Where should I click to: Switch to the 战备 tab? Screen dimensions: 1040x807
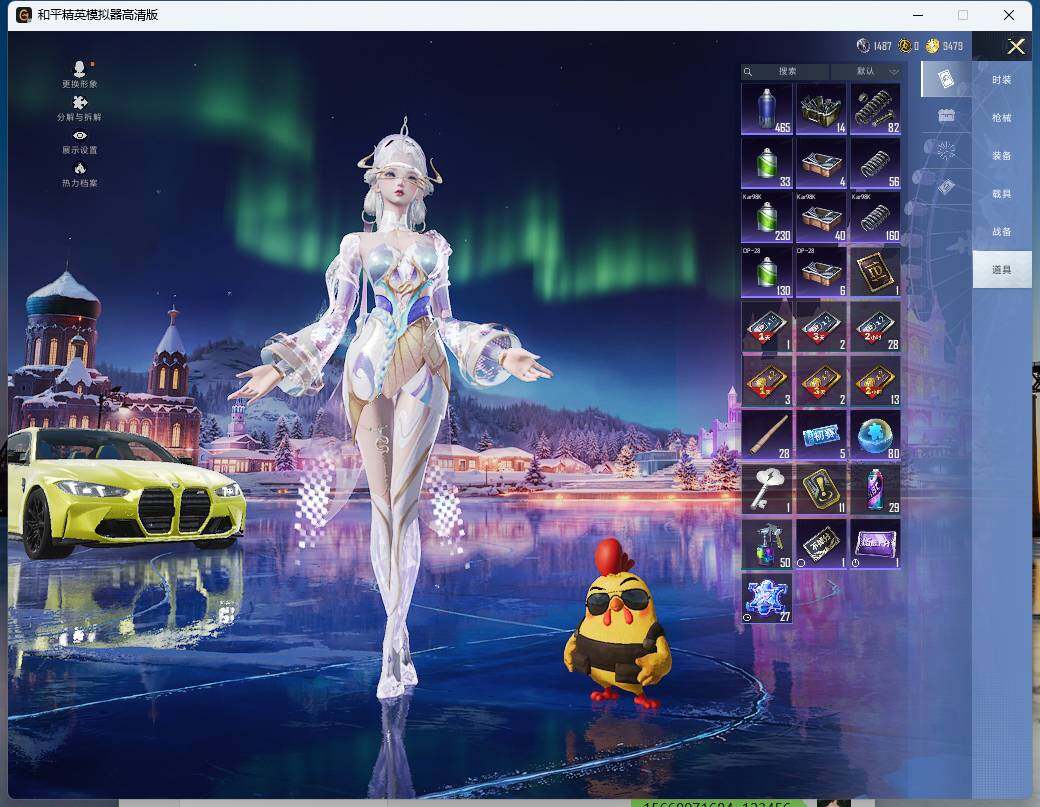1002,231
